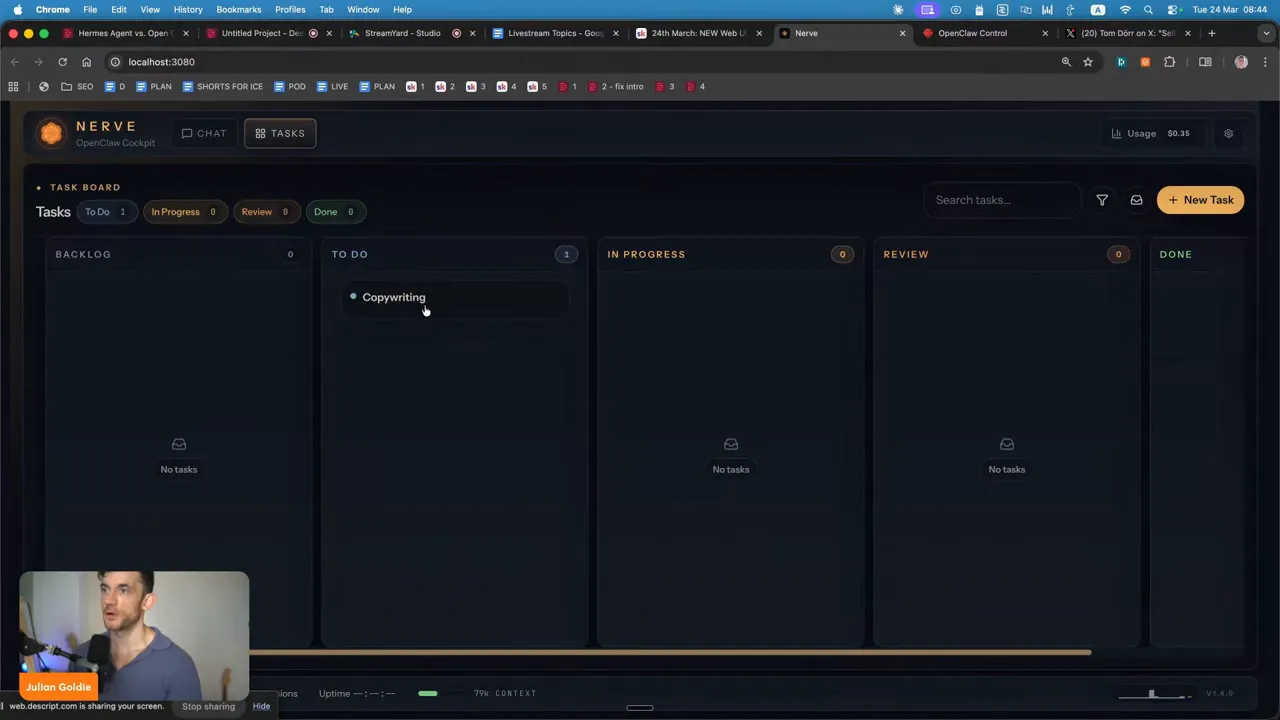
Task: Open the Chrome apps grid icon
Action: tap(13, 87)
